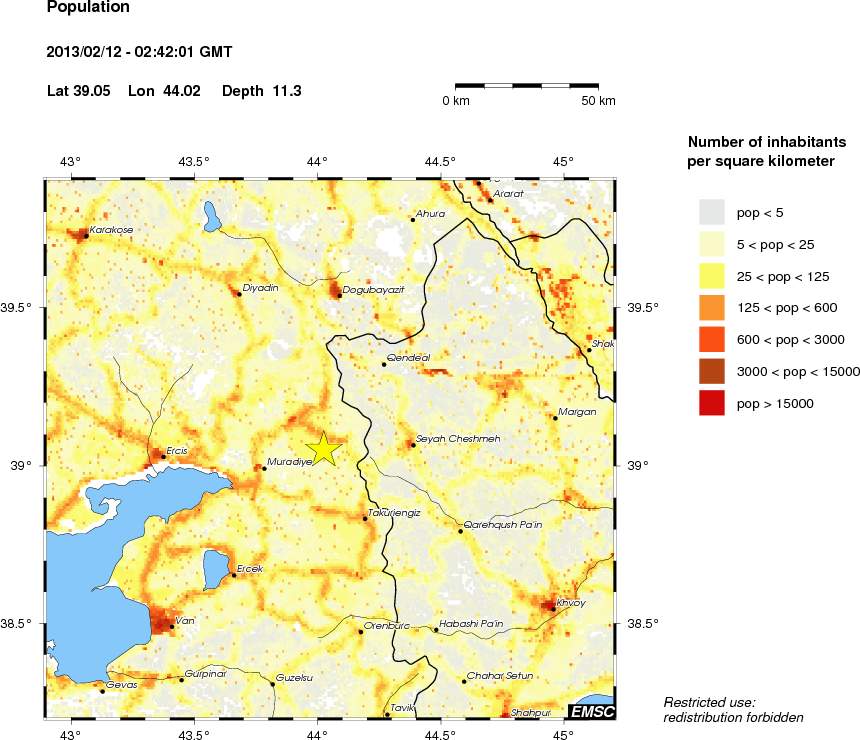Click the brown 3000 < pop < 15000 swatch
The image size is (860, 740).
711,371
